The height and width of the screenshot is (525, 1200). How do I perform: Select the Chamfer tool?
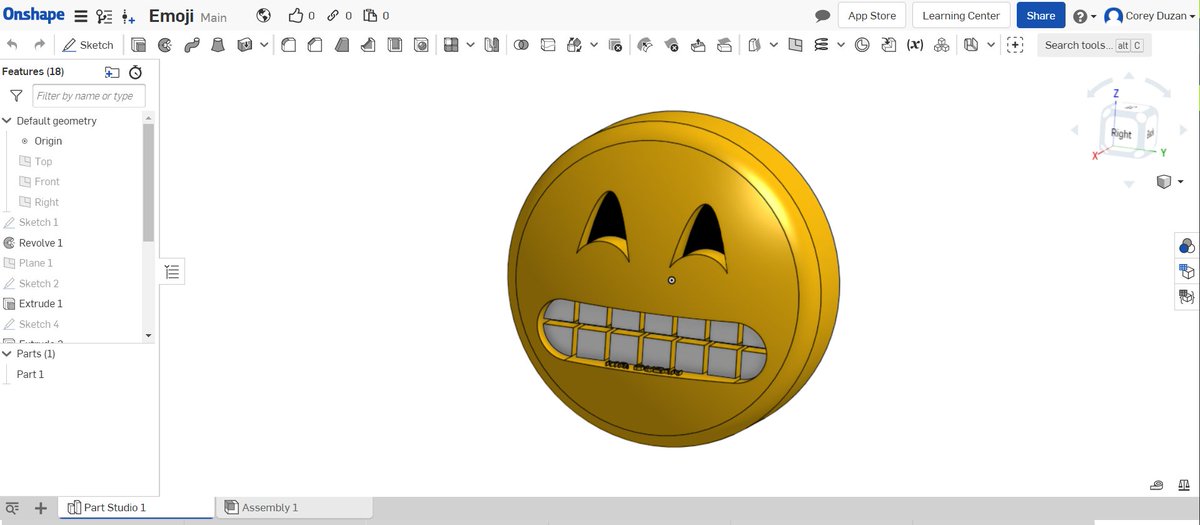pos(314,45)
